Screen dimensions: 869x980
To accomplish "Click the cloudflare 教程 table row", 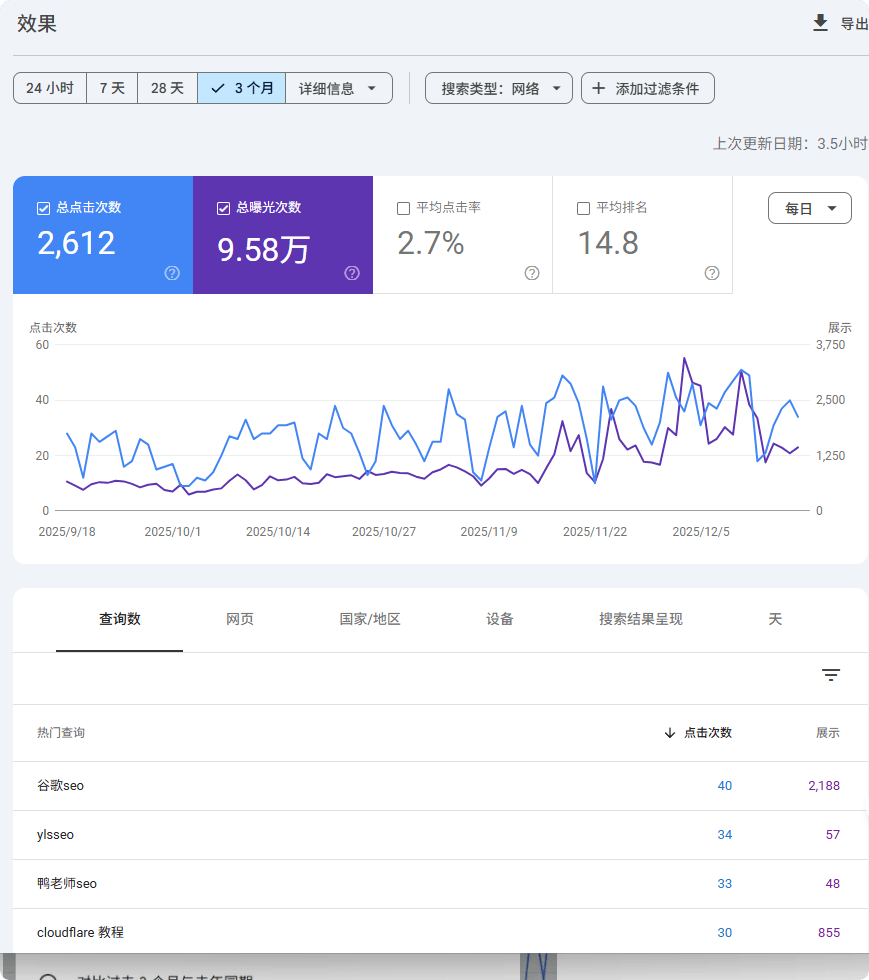I will click(80, 932).
